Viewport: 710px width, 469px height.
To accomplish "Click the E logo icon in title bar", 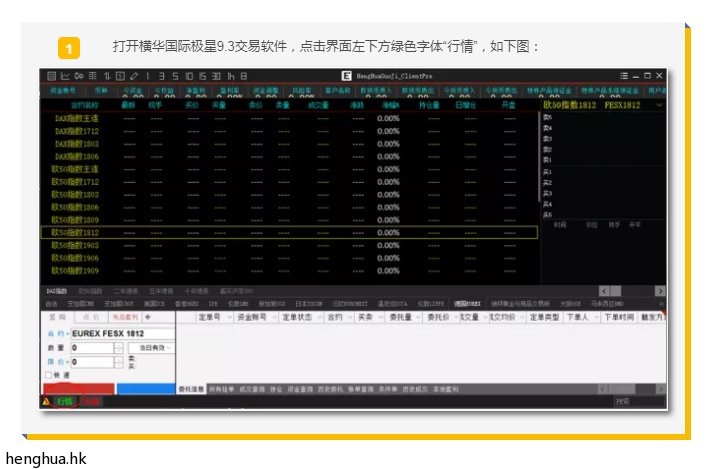I will 346,76.
